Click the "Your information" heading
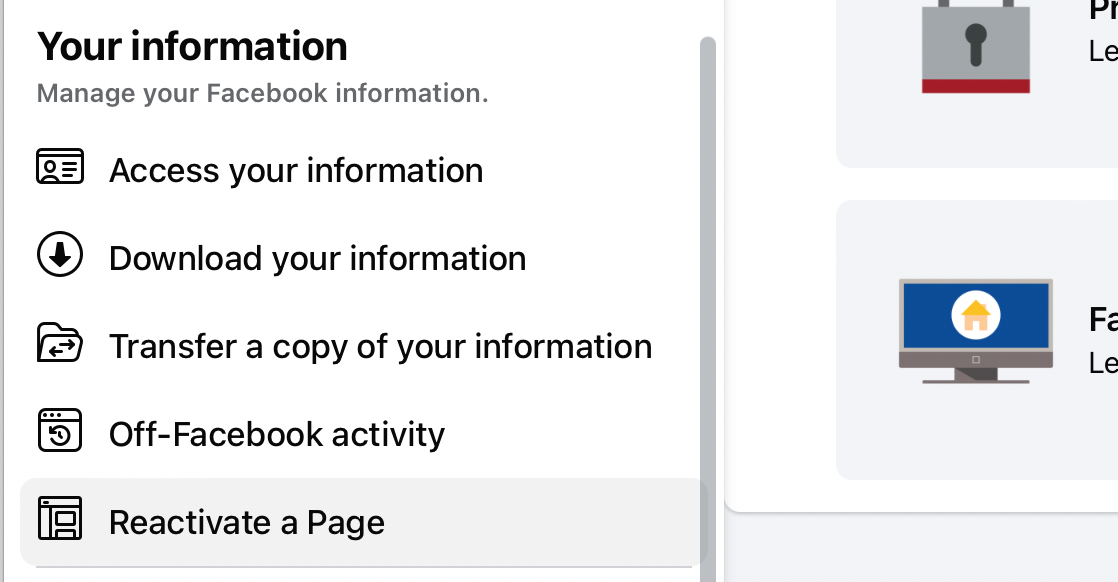 coord(191,45)
